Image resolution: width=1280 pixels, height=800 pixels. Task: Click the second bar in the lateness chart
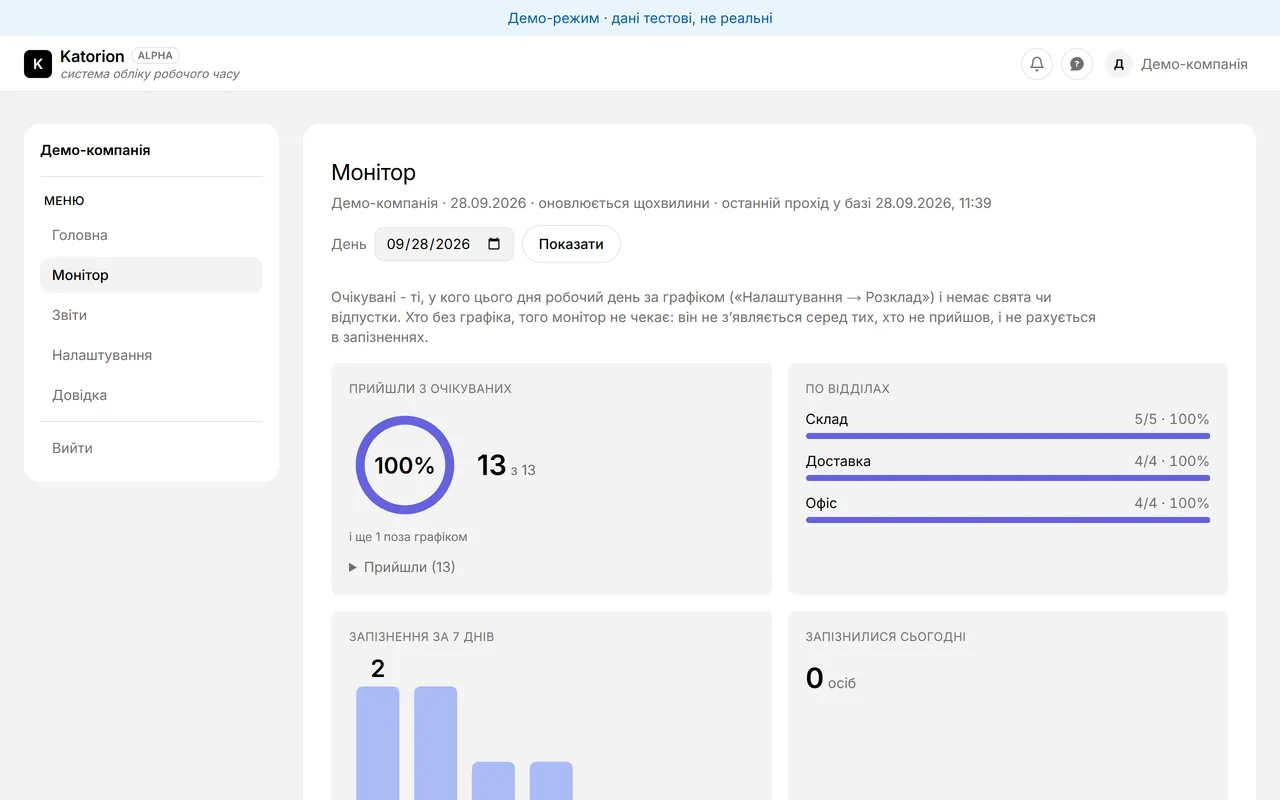coord(436,743)
